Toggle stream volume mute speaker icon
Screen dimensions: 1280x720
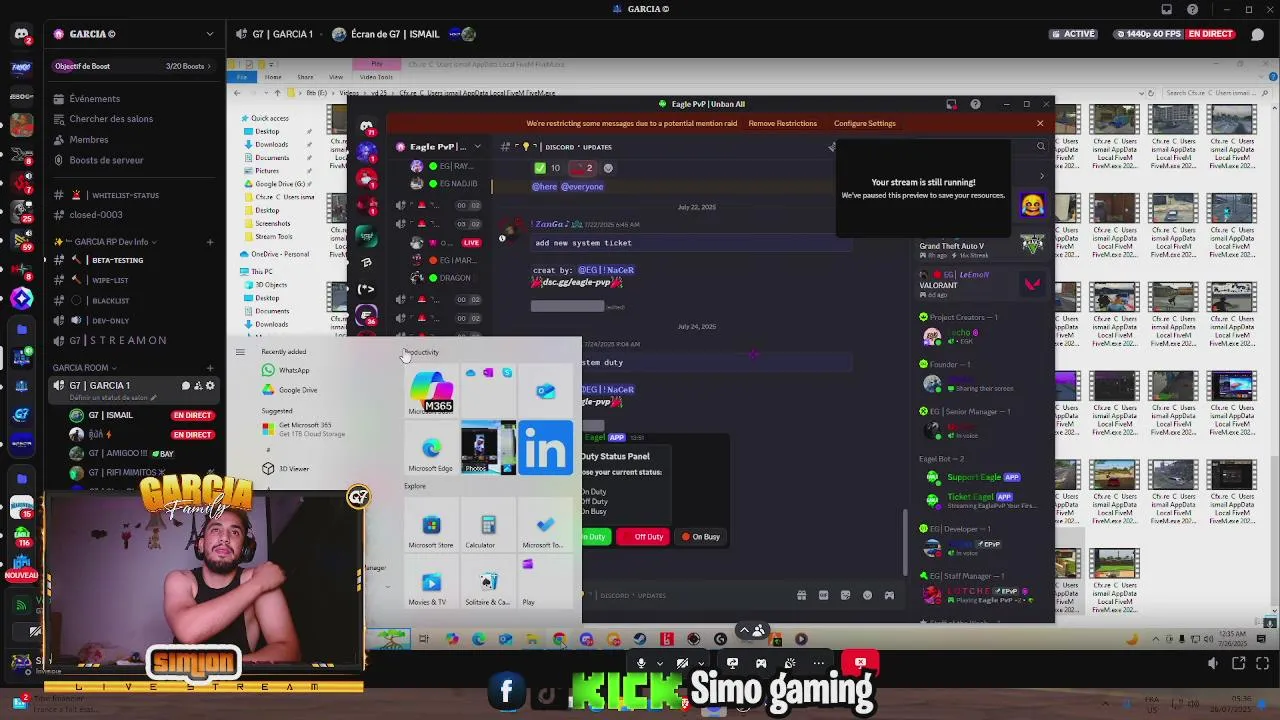(x=1213, y=663)
